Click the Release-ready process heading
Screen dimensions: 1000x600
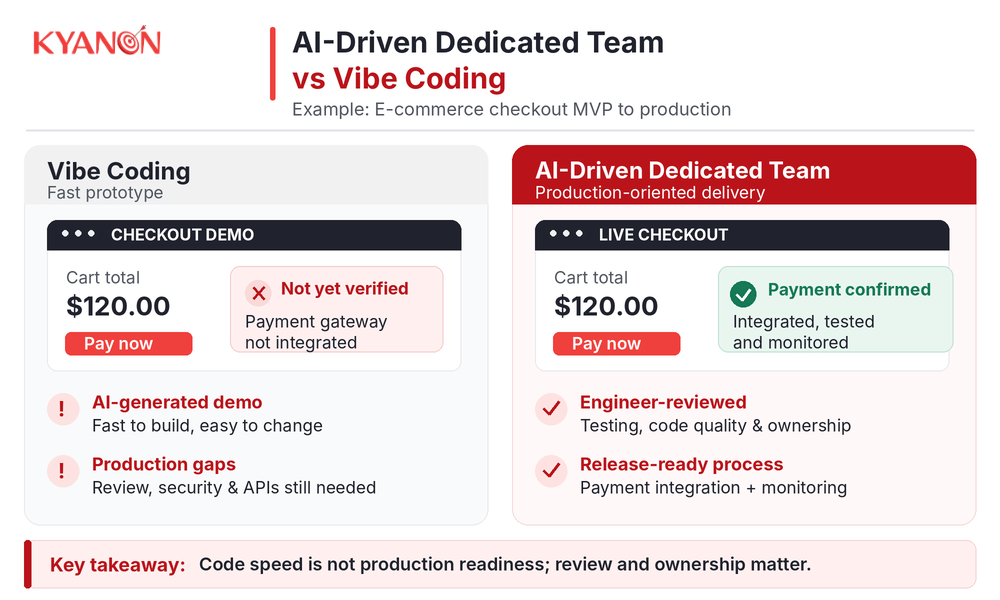682,464
